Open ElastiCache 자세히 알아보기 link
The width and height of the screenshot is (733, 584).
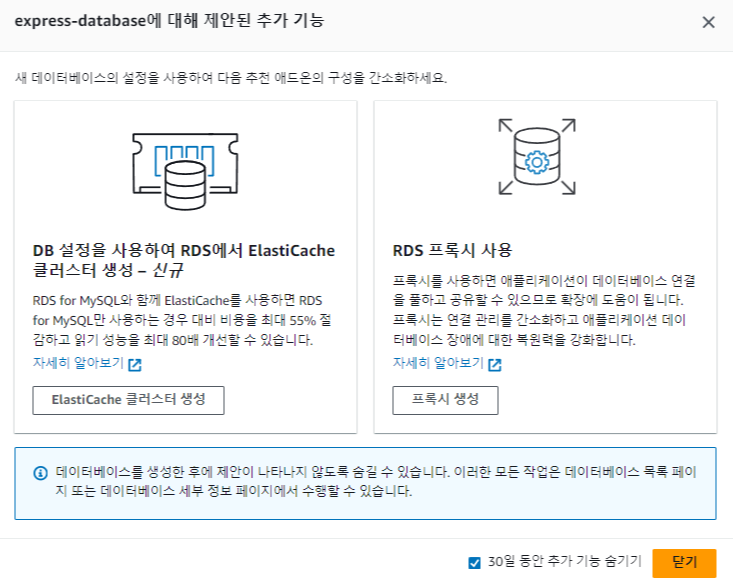78,363
